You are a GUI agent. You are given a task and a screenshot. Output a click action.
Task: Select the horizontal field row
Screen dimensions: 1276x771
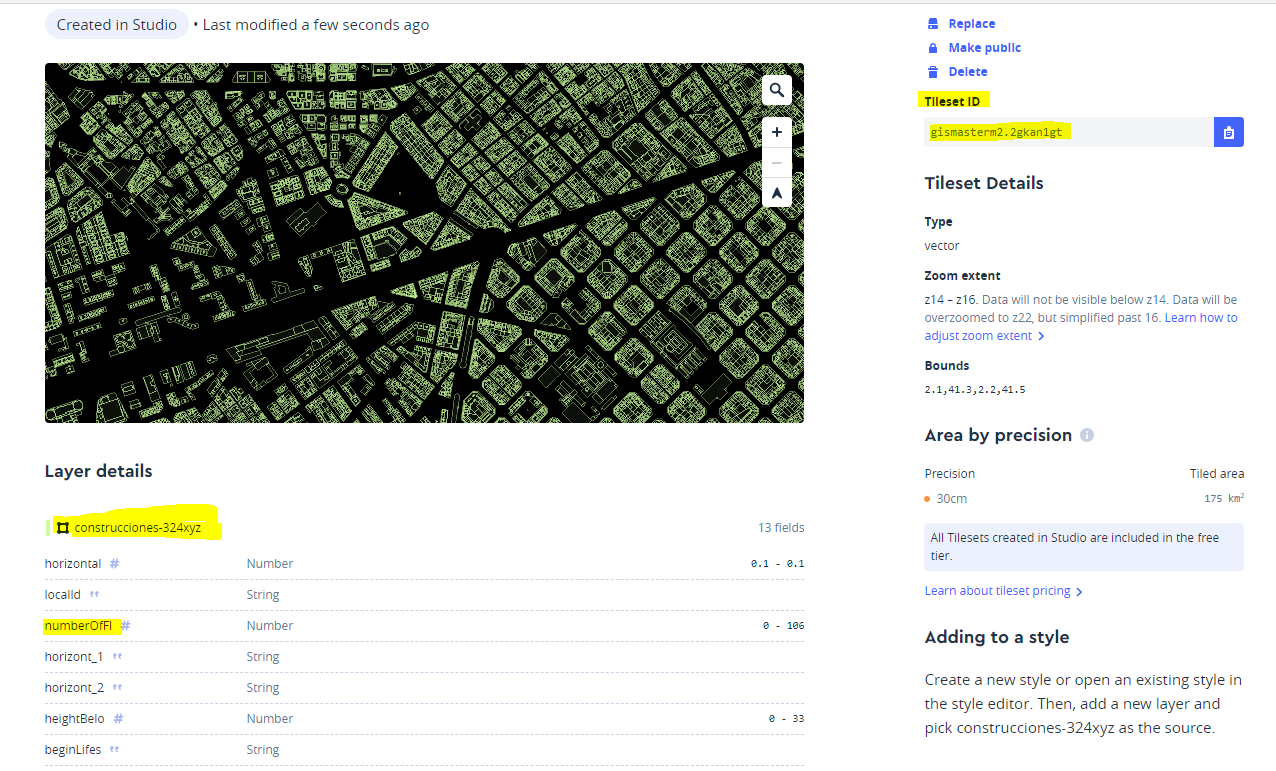click(424, 563)
